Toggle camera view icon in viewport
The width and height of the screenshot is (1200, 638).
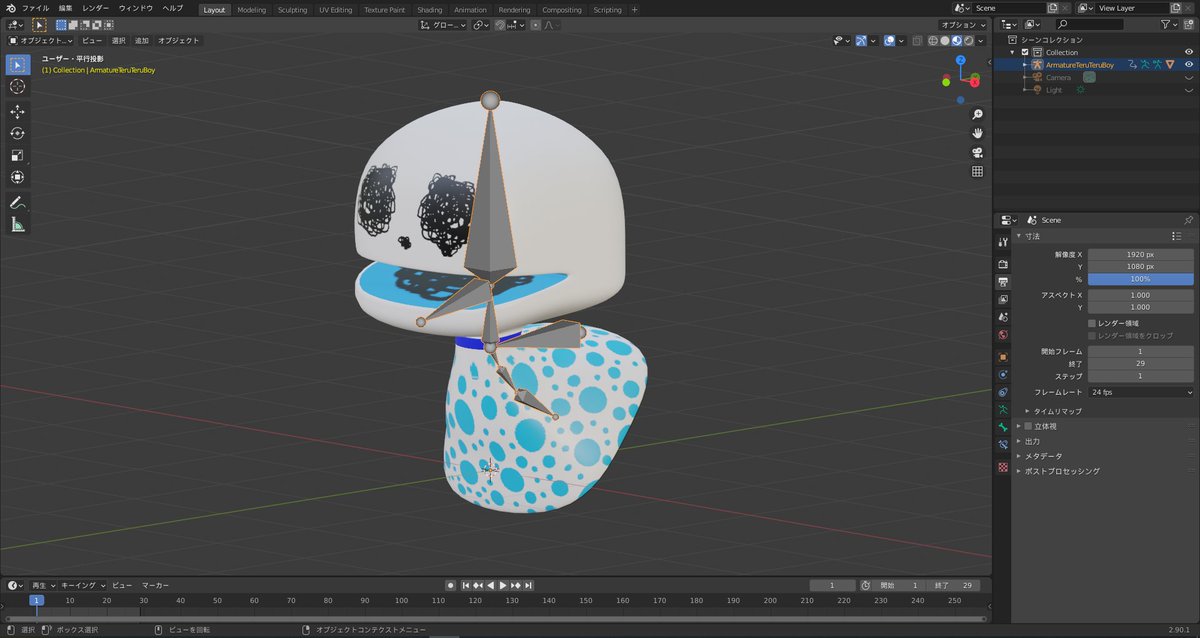[x=977, y=153]
